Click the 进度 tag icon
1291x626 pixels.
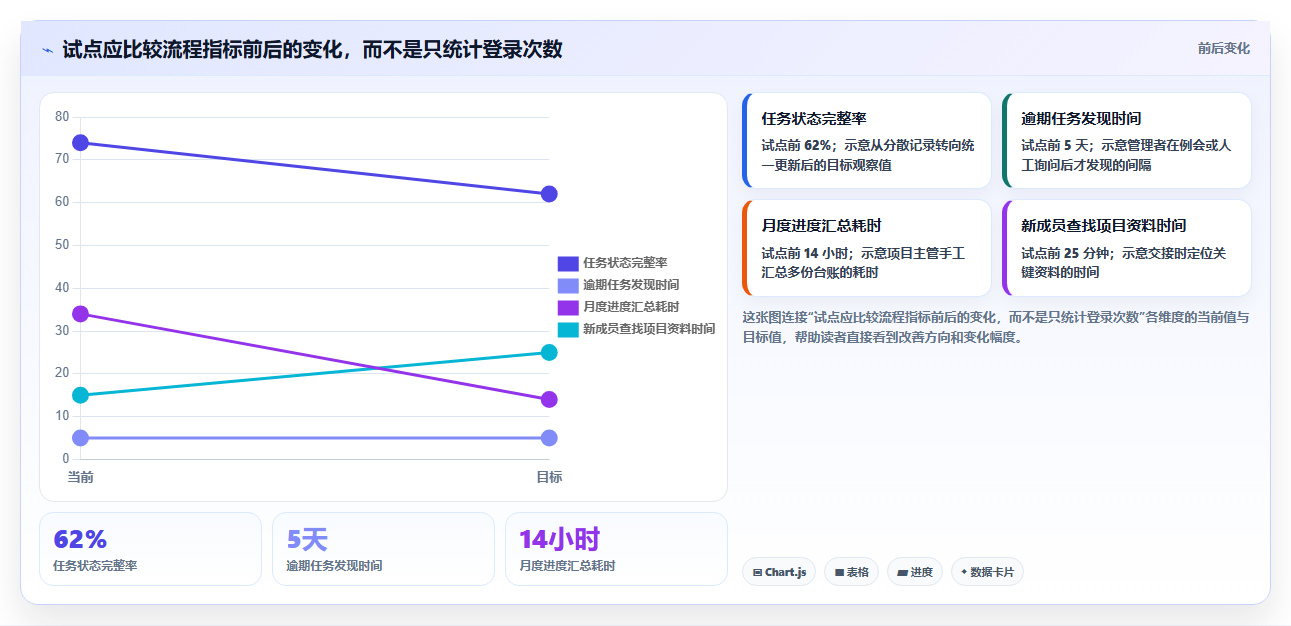click(x=902, y=573)
